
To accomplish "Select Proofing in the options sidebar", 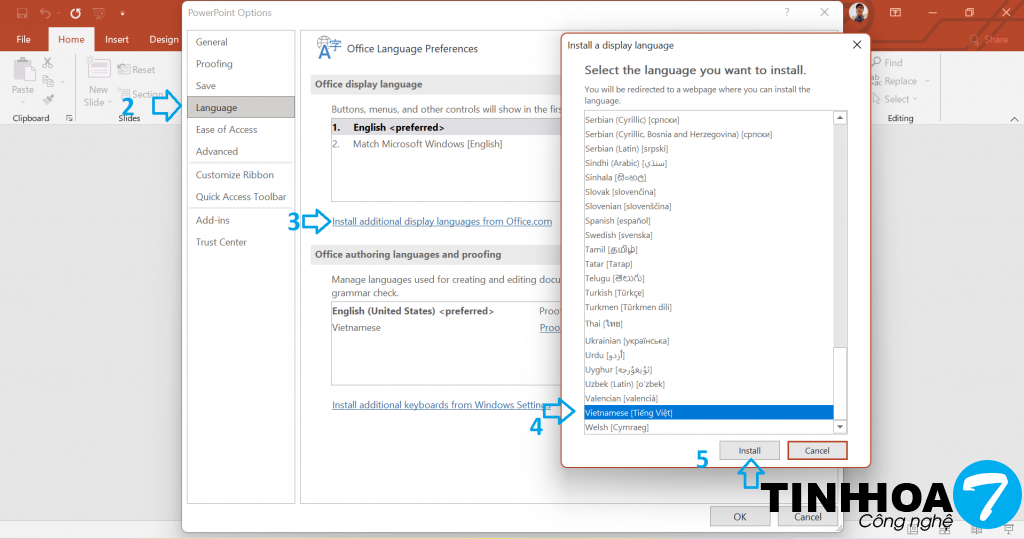I will tap(214, 64).
